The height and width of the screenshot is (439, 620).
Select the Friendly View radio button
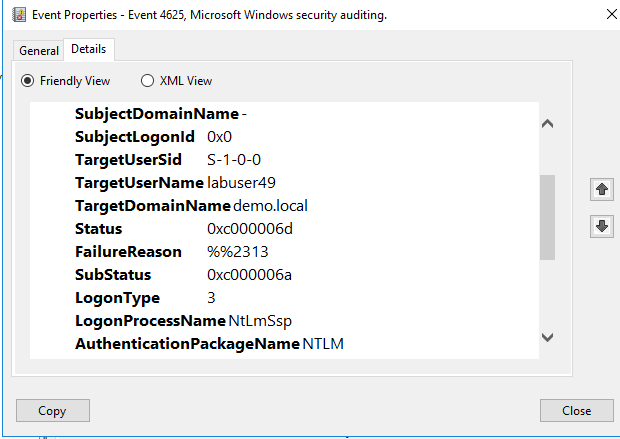pos(27,81)
